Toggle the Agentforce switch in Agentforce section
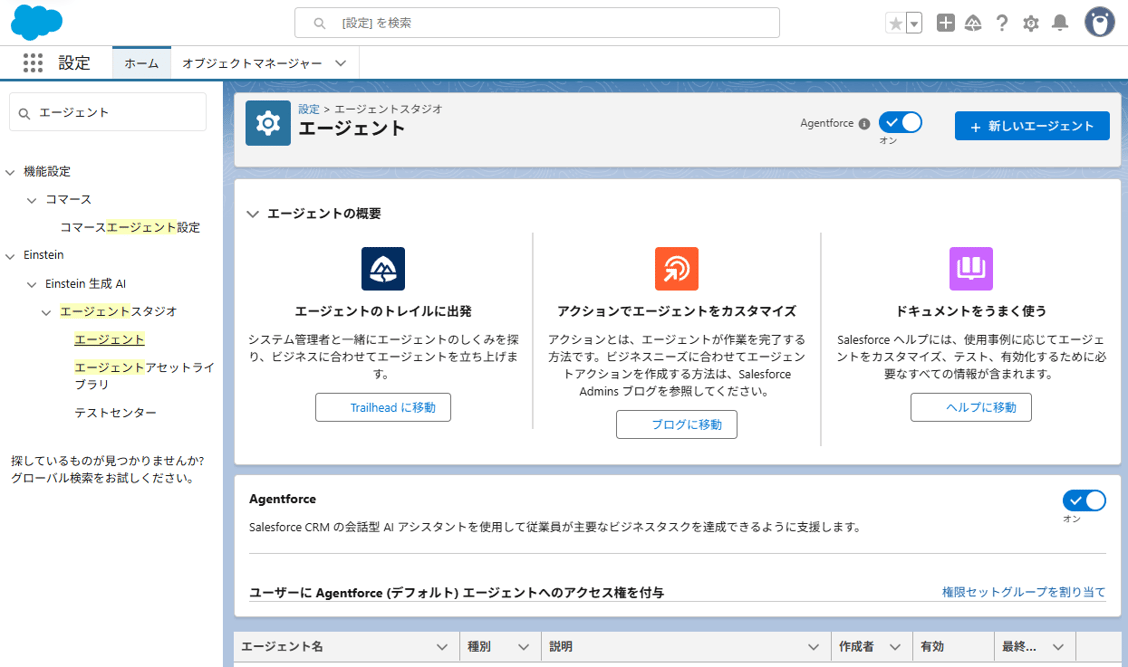Image resolution: width=1128 pixels, height=667 pixels. (1084, 500)
